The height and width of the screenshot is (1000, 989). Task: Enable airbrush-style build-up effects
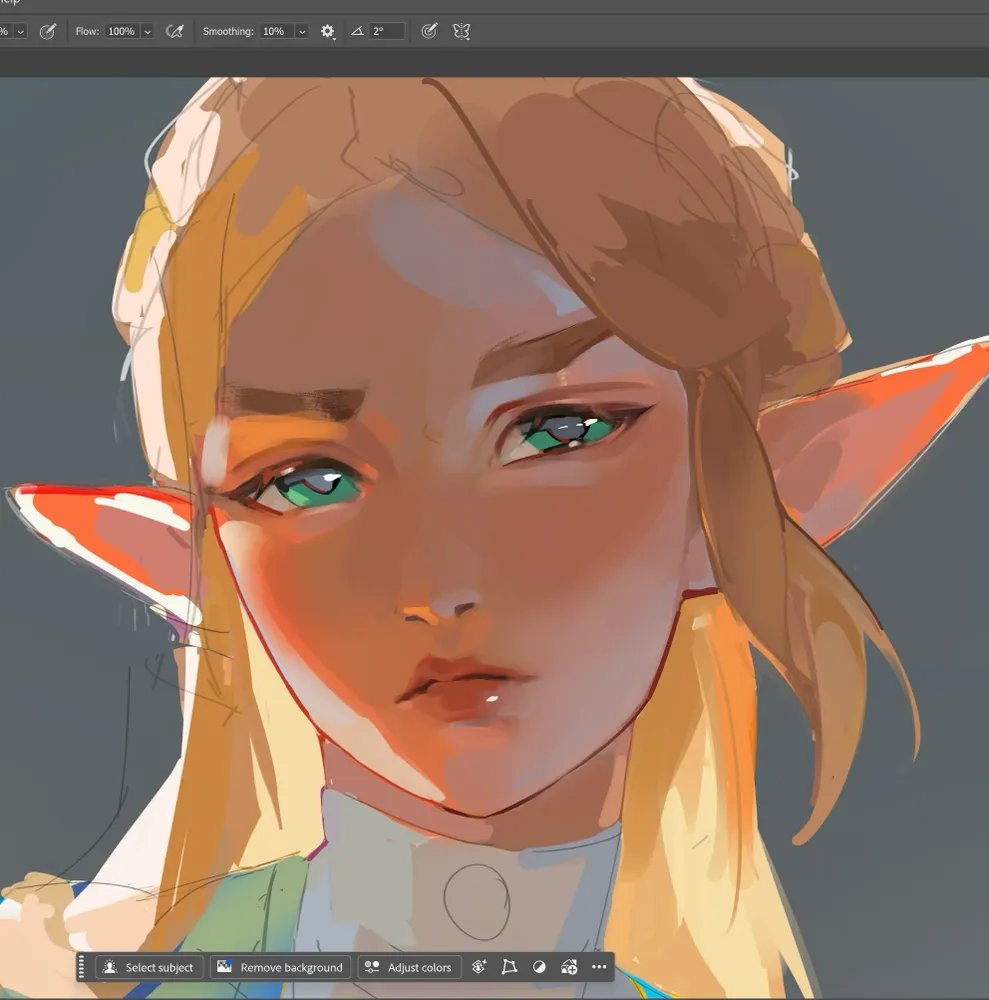tap(175, 32)
